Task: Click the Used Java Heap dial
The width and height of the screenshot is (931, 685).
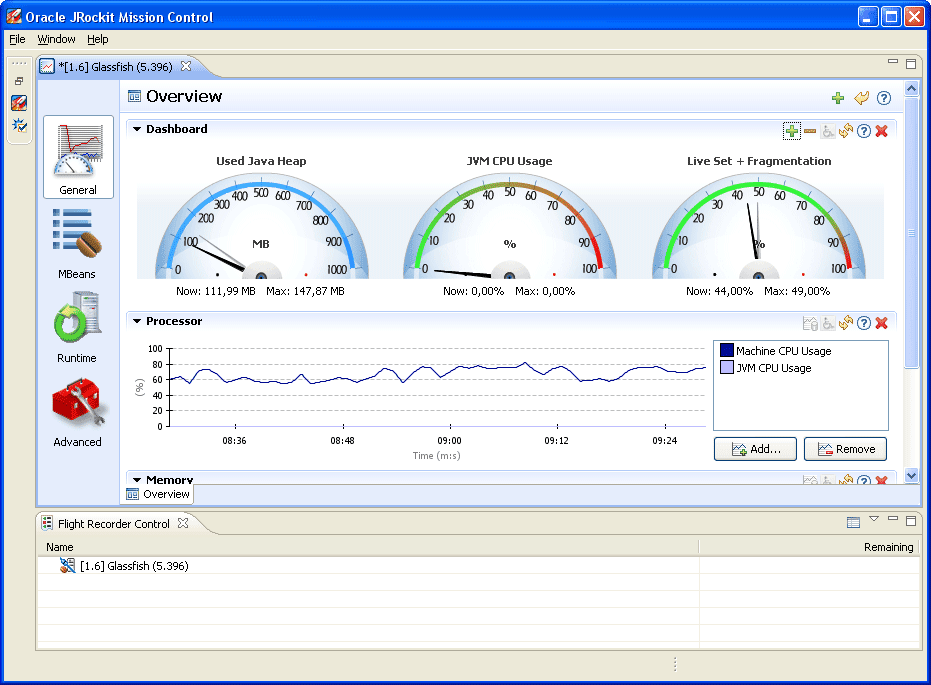Action: coord(261,226)
